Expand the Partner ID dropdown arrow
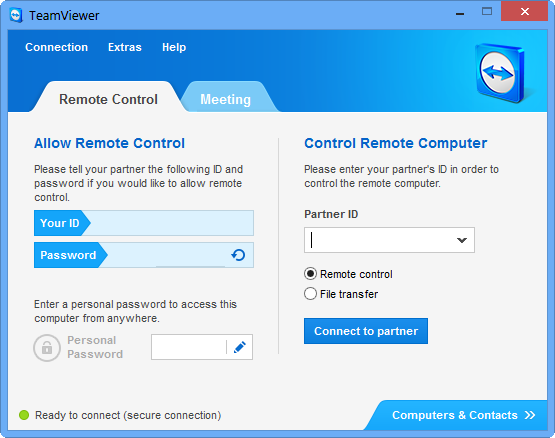 pyautogui.click(x=462, y=240)
